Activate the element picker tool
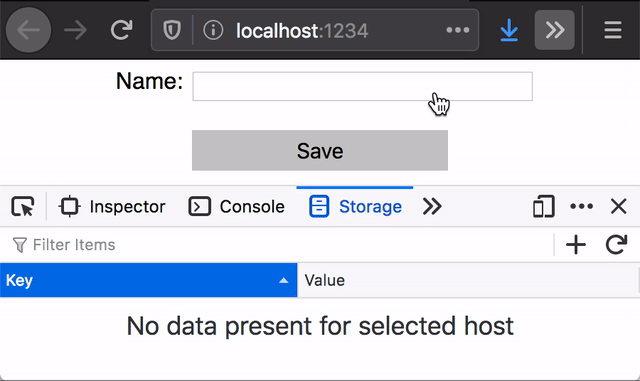The image size is (640, 381). coord(23,206)
